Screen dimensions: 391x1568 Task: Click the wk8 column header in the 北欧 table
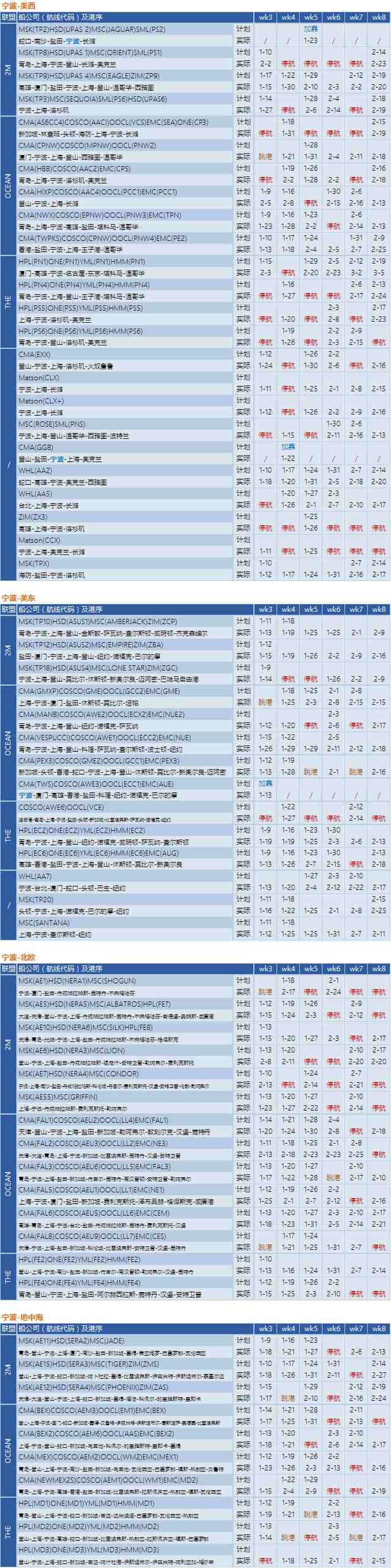(x=379, y=969)
